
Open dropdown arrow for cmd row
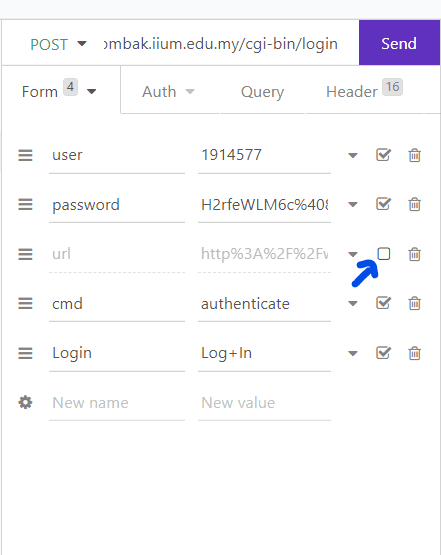pos(353,303)
